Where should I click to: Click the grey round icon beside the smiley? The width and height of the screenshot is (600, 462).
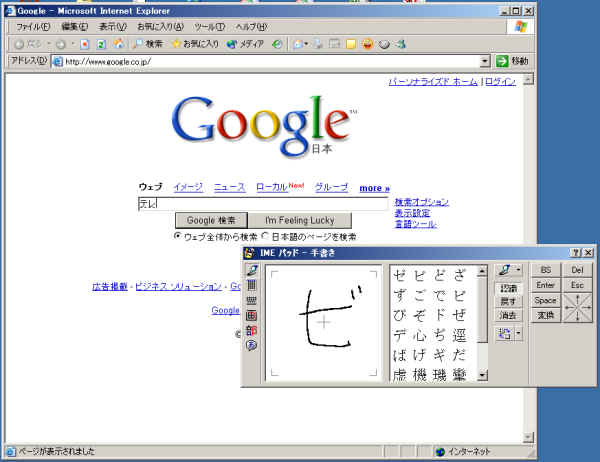[384, 45]
